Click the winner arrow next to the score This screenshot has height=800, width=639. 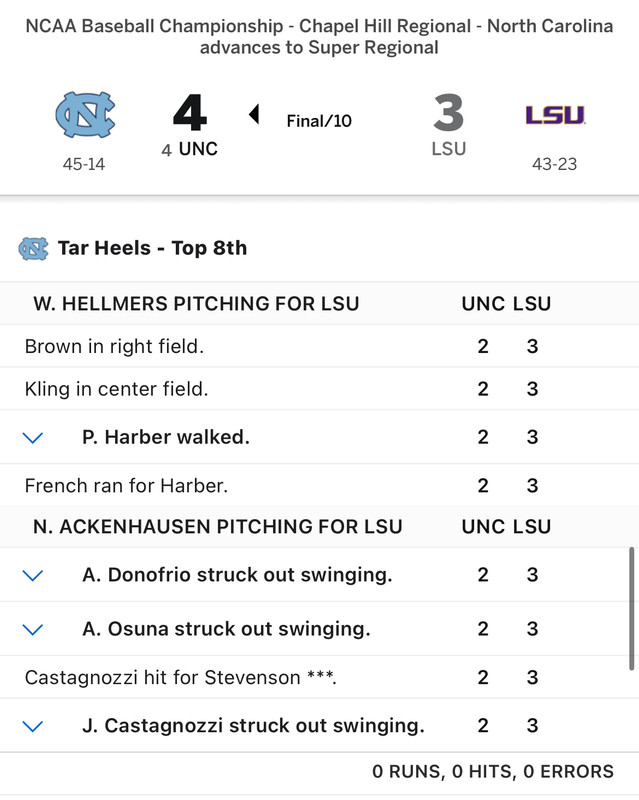pos(254,115)
